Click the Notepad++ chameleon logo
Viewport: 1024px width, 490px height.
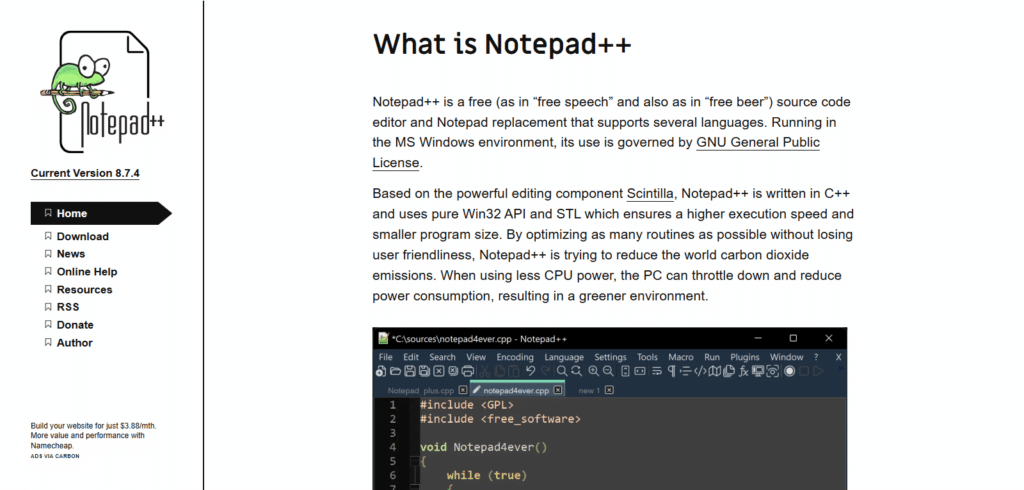coord(101,91)
